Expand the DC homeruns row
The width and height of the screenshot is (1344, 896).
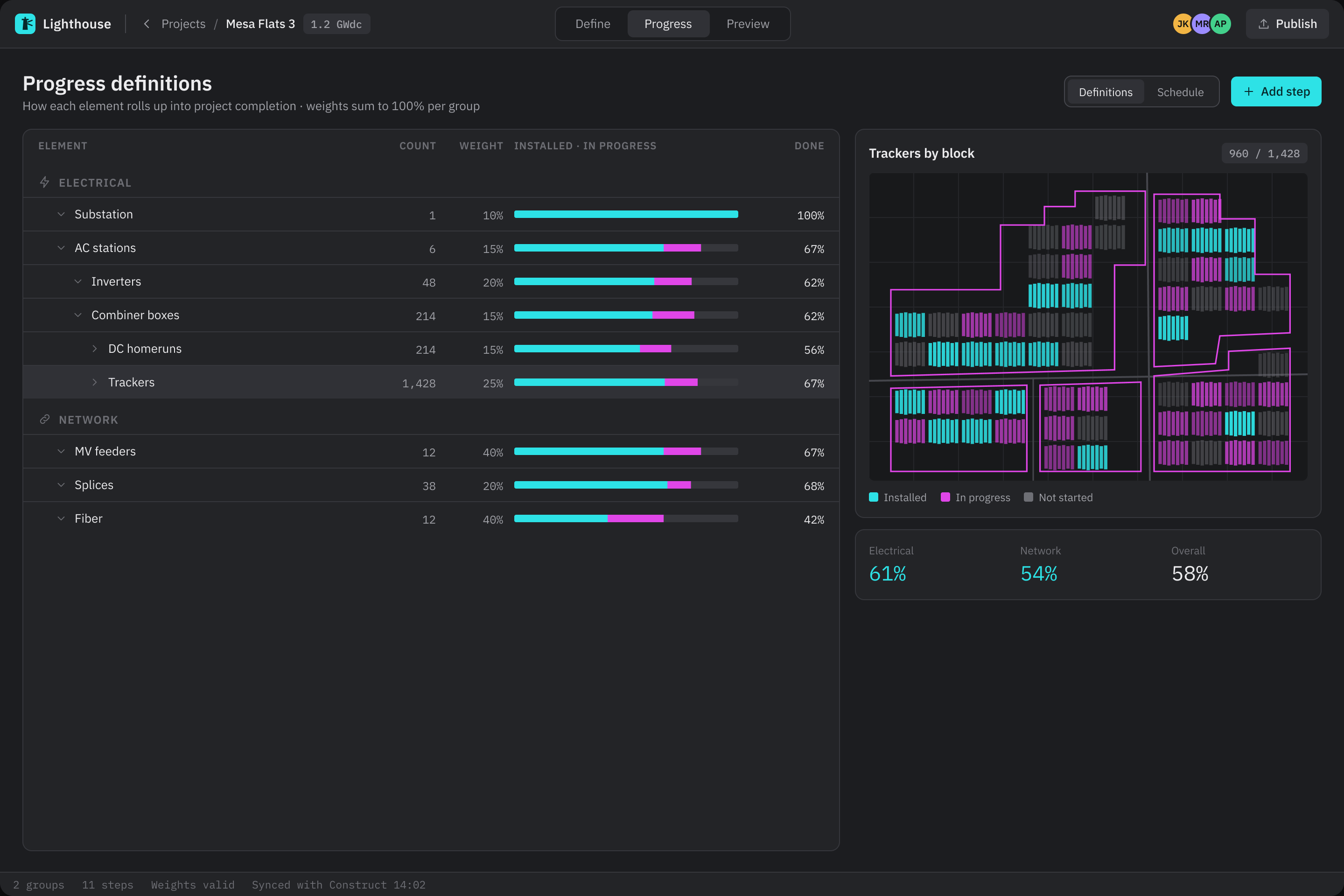point(95,349)
